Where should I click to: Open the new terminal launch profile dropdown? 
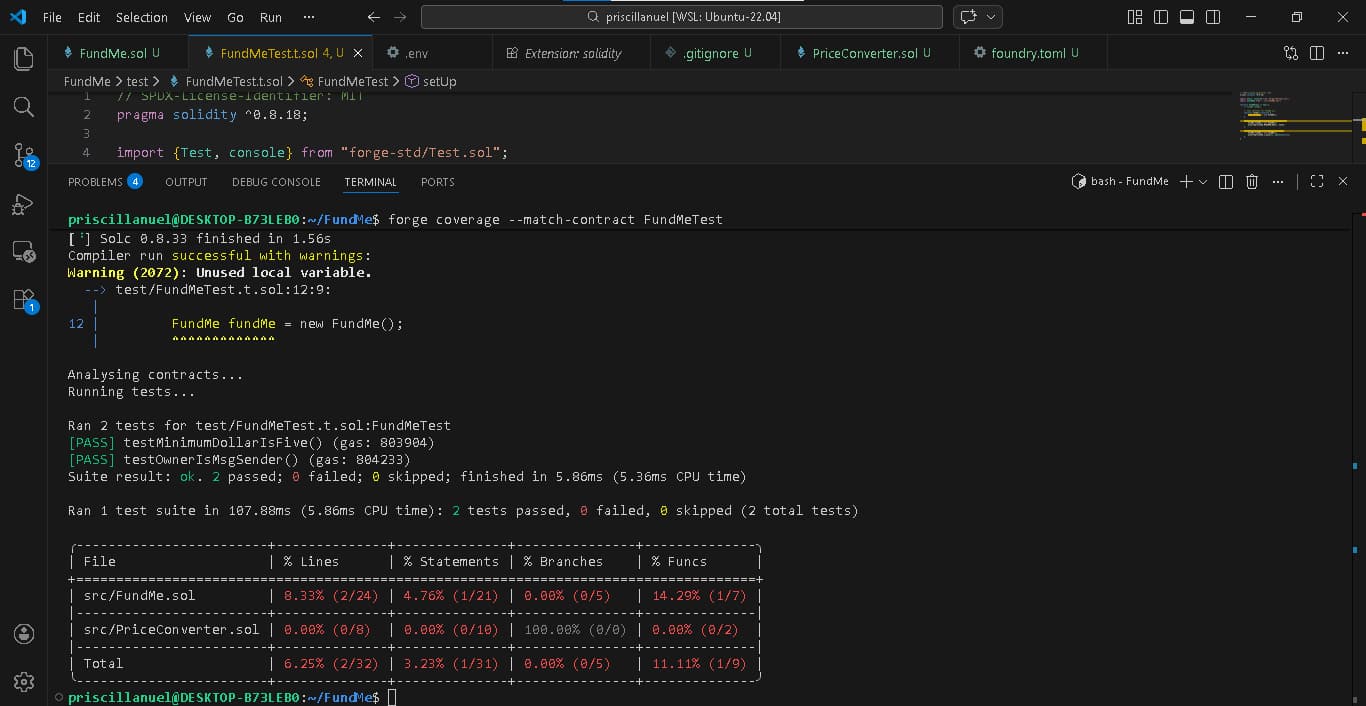[1203, 182]
